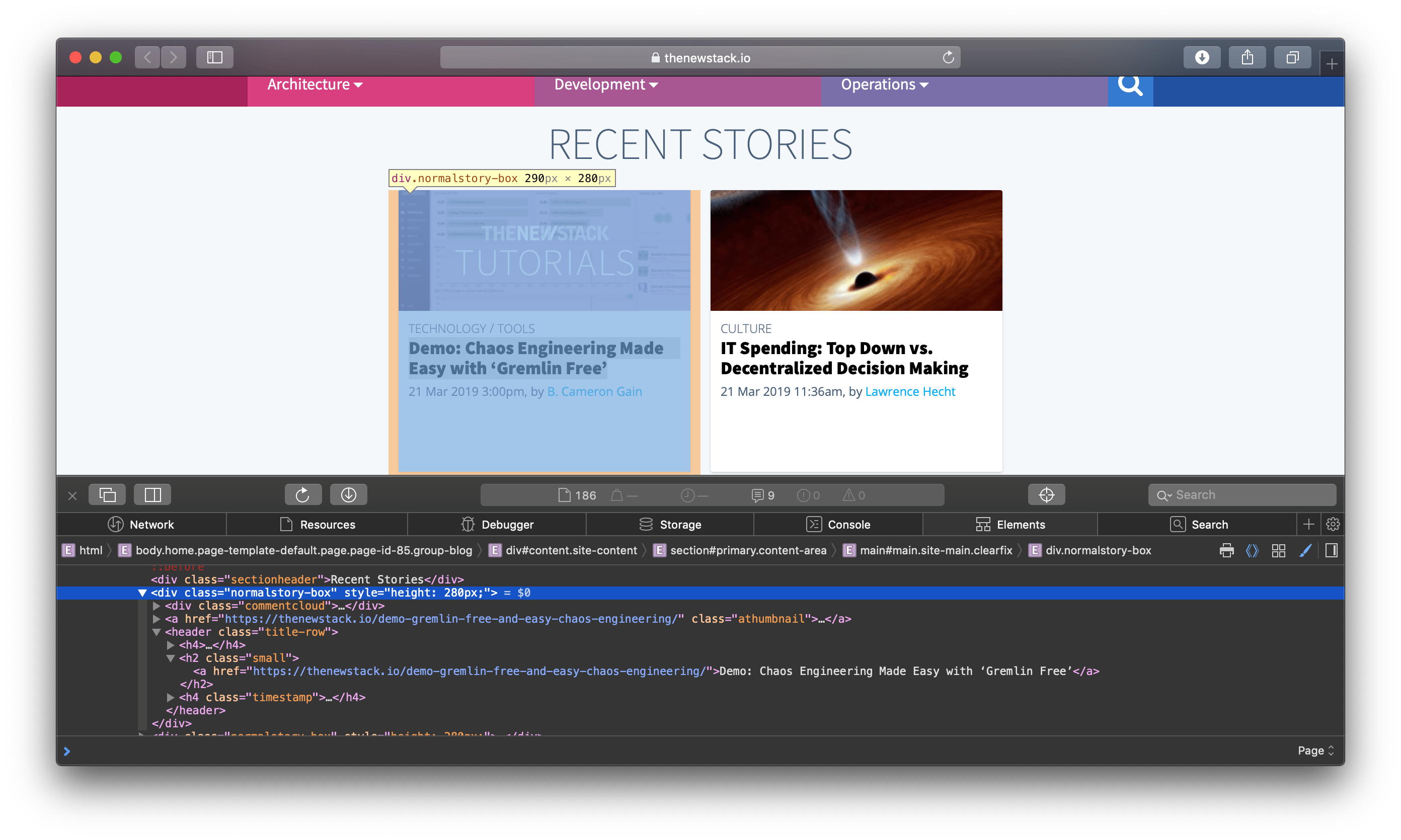Collapse the header title-row node
The height and width of the screenshot is (840, 1401).
157,632
